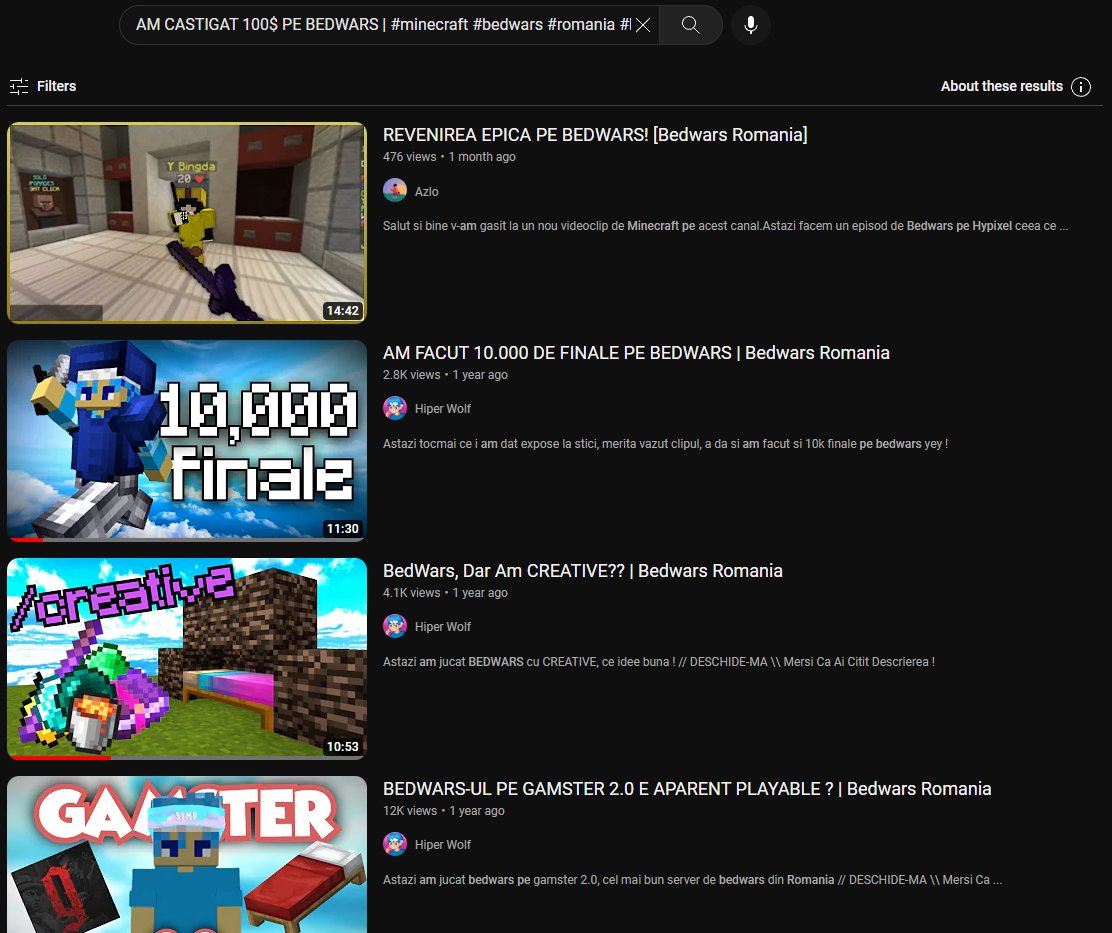Clear the search box with the X icon
This screenshot has width=1112, height=933.
(643, 25)
